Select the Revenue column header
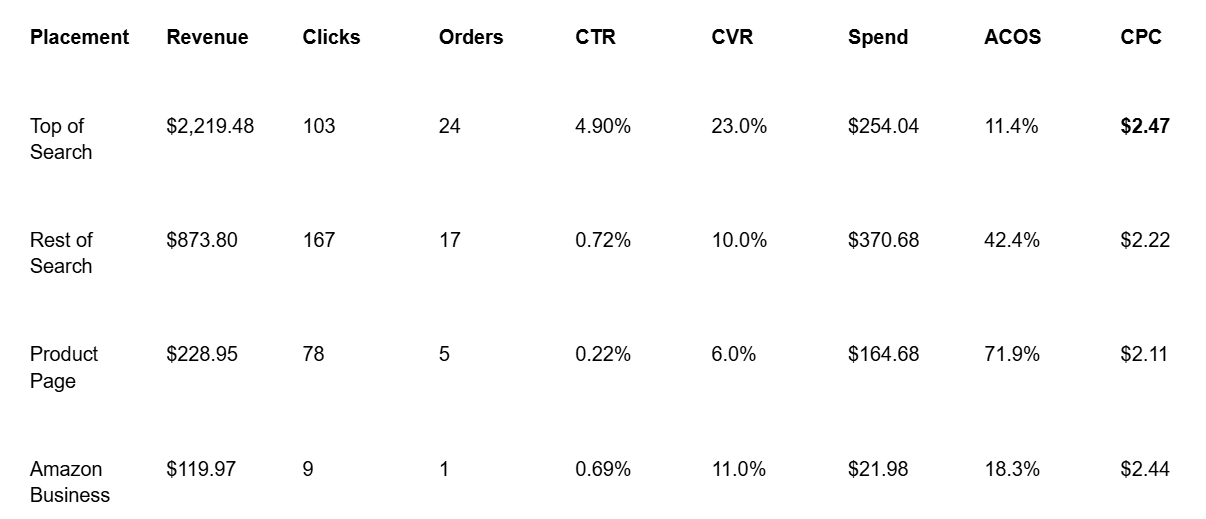 [x=207, y=37]
